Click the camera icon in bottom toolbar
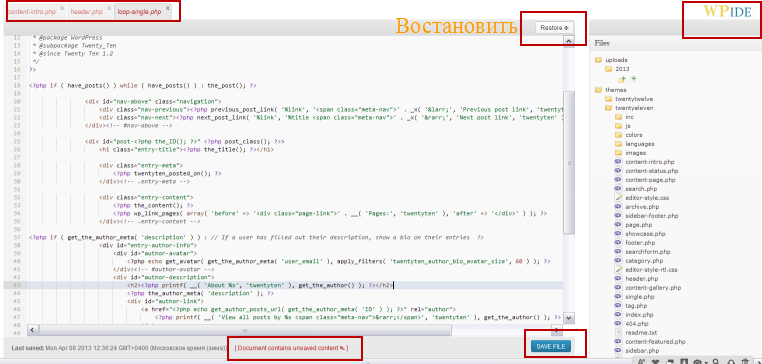Screen dimensions: 762x364 point(697,361)
